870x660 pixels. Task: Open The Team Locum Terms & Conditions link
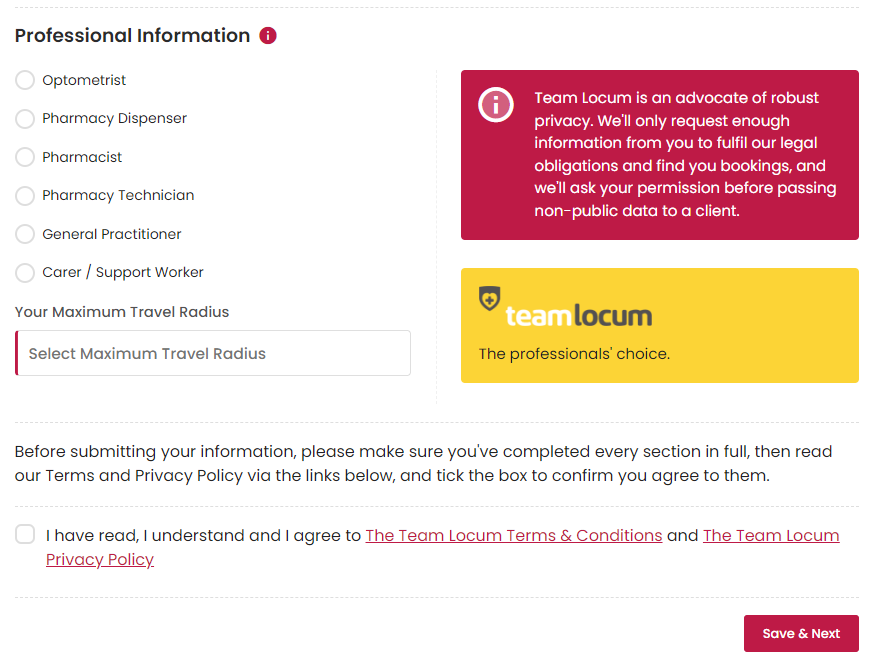pos(513,536)
